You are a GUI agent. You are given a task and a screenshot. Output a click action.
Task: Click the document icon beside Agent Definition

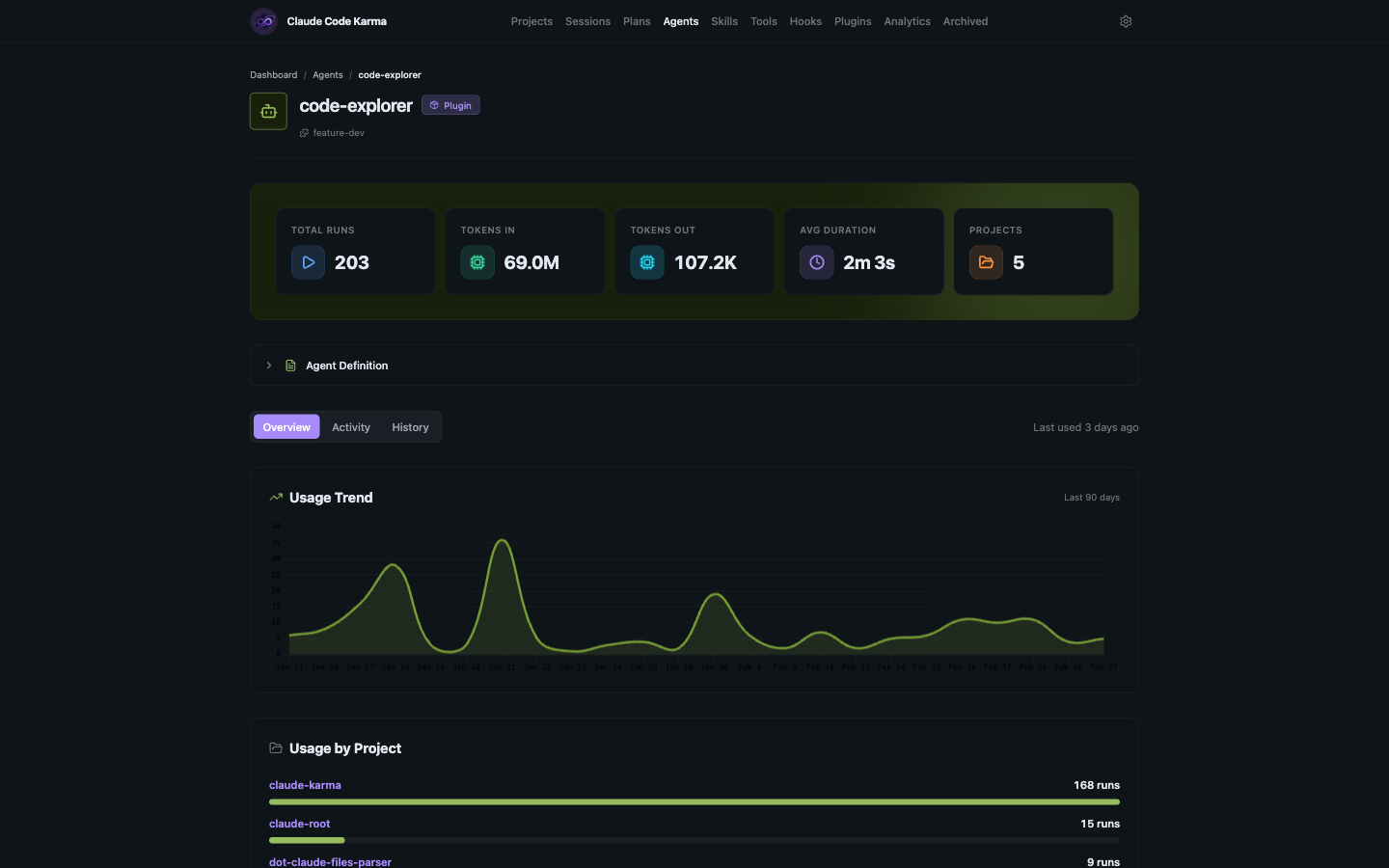pos(290,366)
